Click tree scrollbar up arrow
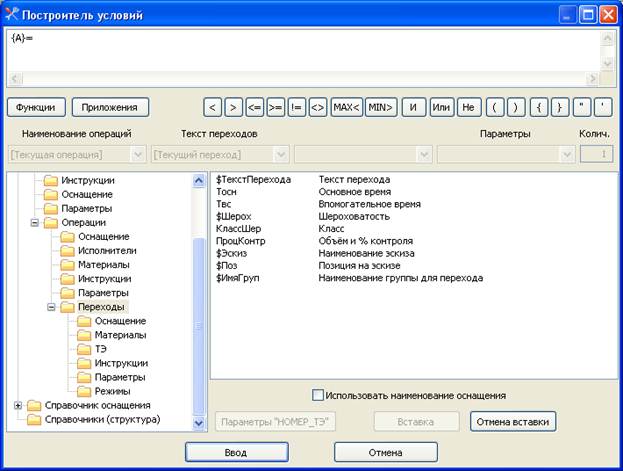This screenshot has height=471, width=623. point(199,181)
